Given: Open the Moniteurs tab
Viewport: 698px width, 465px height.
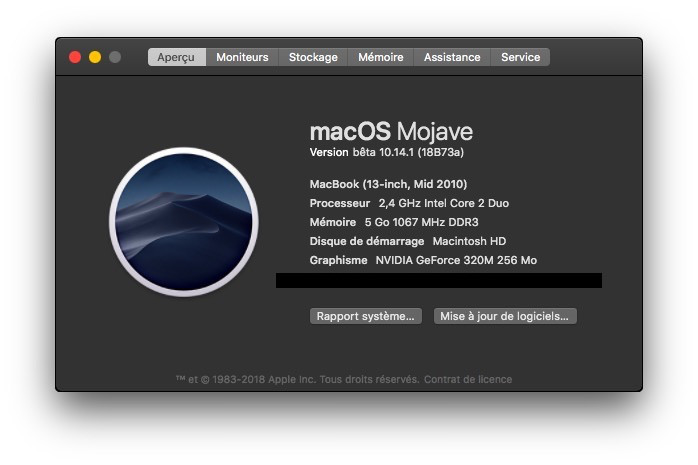Looking at the screenshot, I should coord(242,57).
